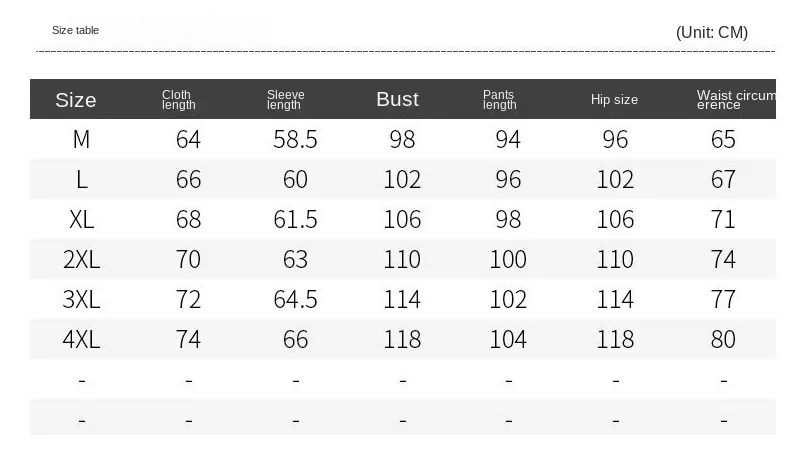Image resolution: width=805 pixels, height=456 pixels.
Task: Select the Unit: CM label
Action: (712, 32)
